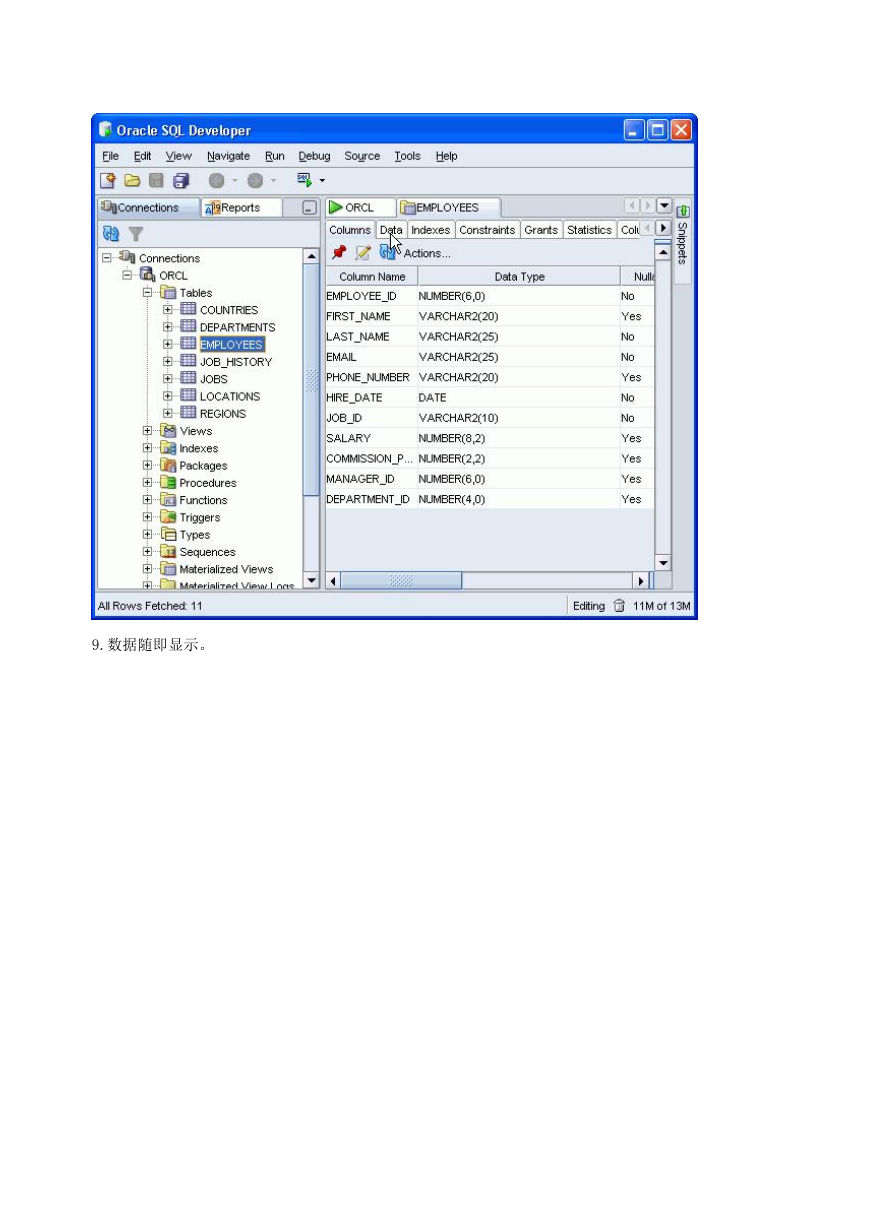This screenshot has width=869, height=1228.
Task: Select the Materialized Views folder
Action: [x=226, y=569]
